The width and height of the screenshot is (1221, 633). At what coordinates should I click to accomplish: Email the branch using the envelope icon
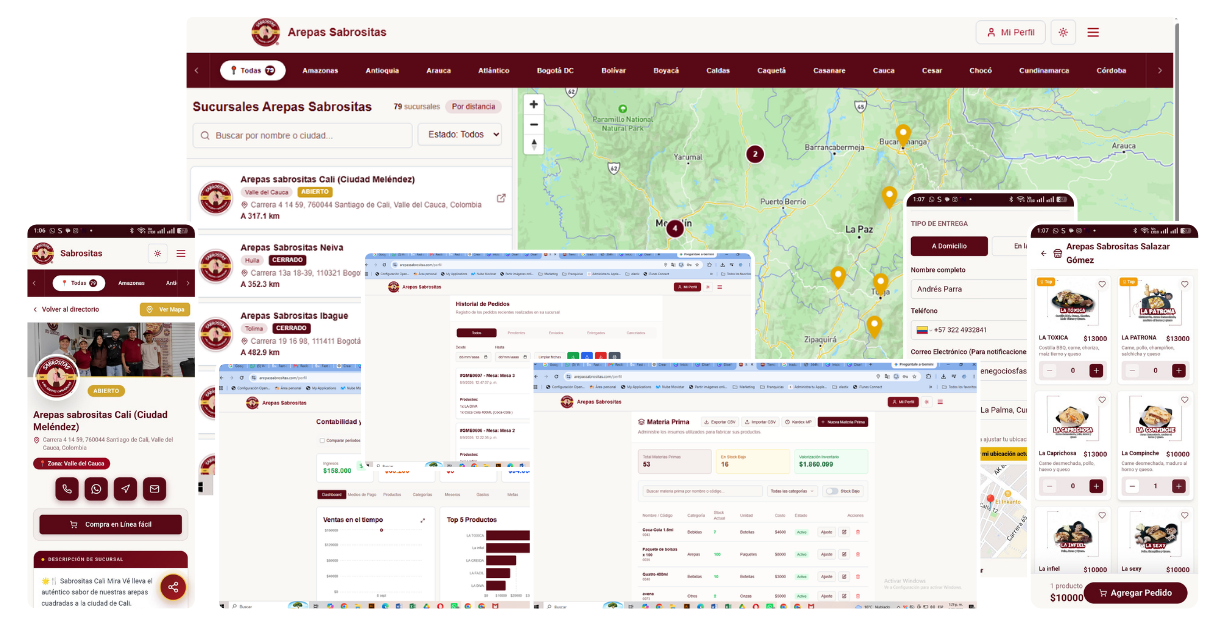click(154, 489)
